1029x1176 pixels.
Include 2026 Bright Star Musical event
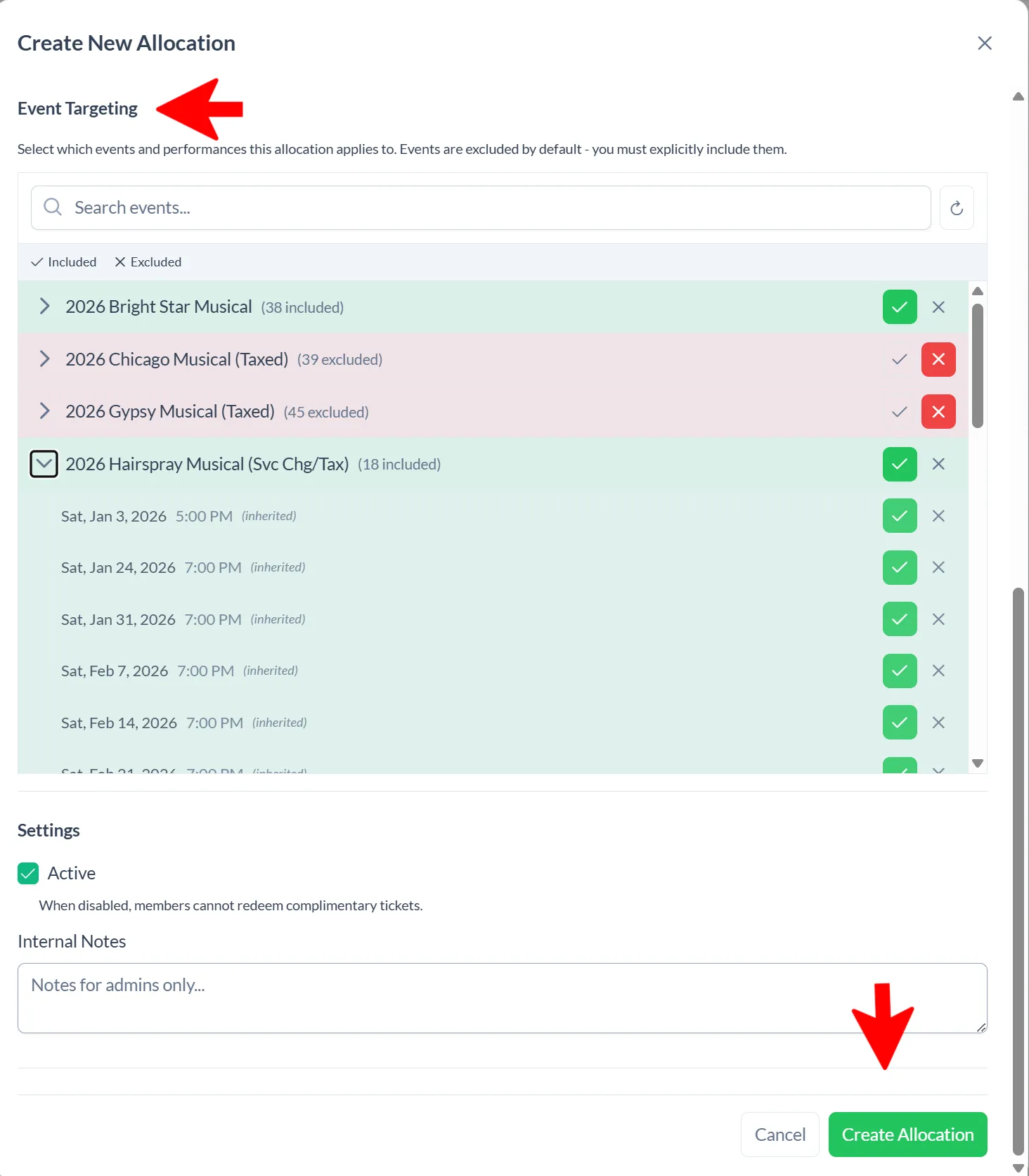coord(900,307)
